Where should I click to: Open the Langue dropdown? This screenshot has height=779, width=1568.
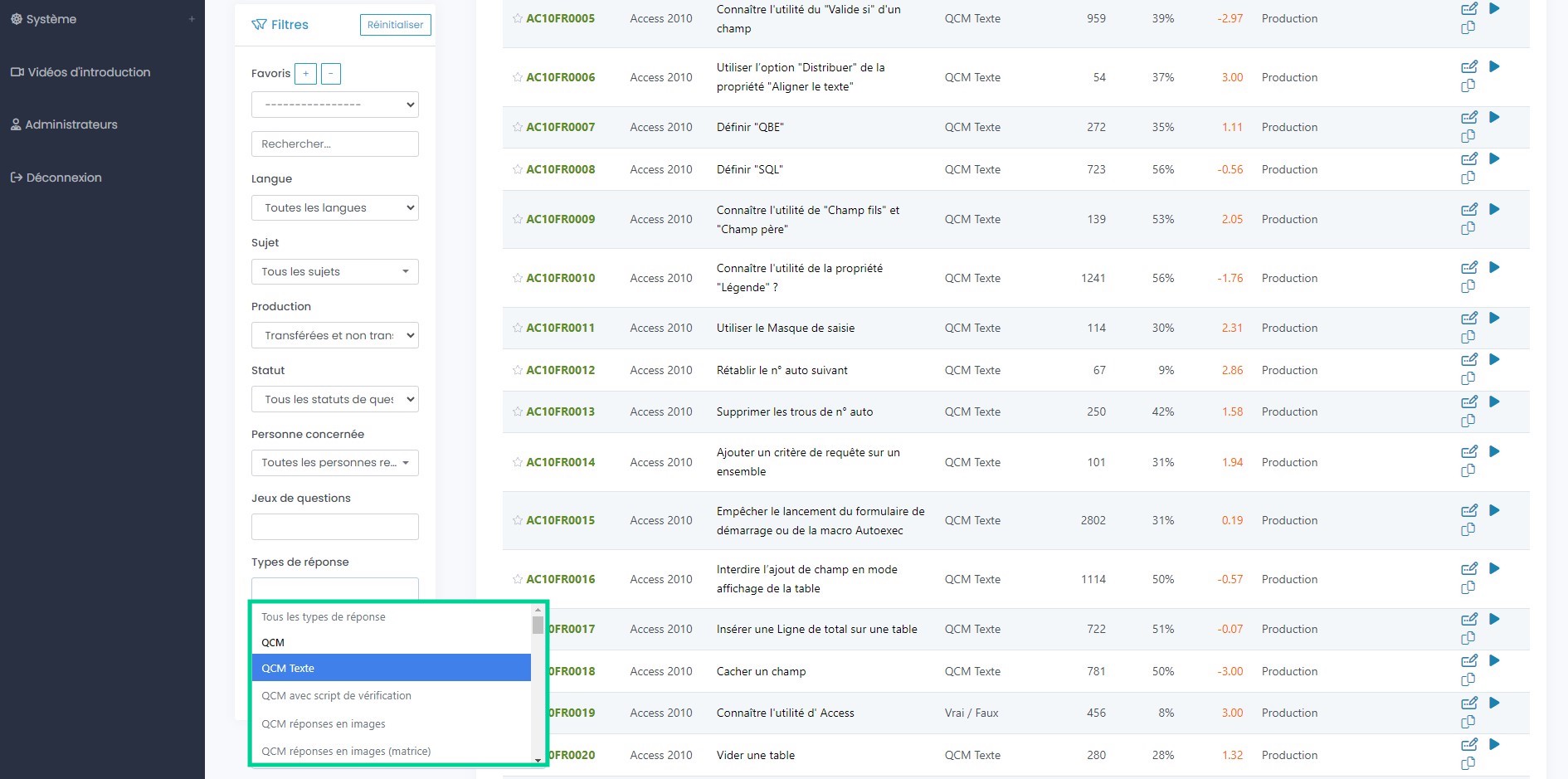click(x=334, y=208)
